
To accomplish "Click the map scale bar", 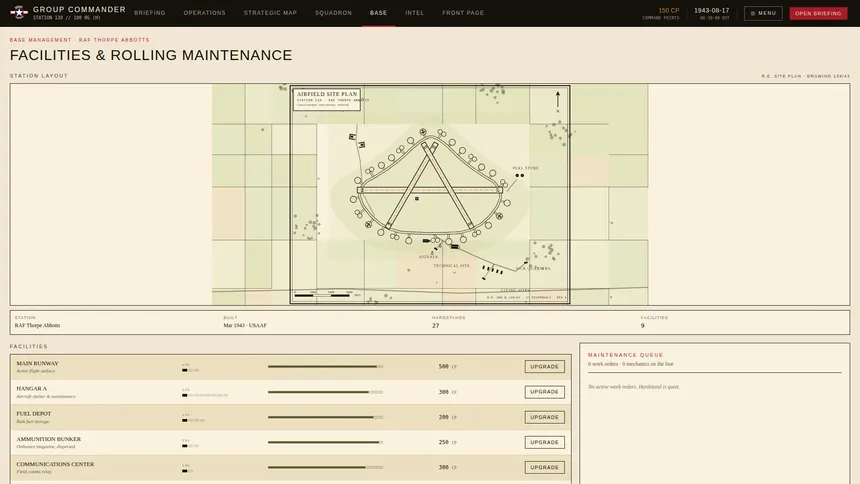I will (x=322, y=295).
